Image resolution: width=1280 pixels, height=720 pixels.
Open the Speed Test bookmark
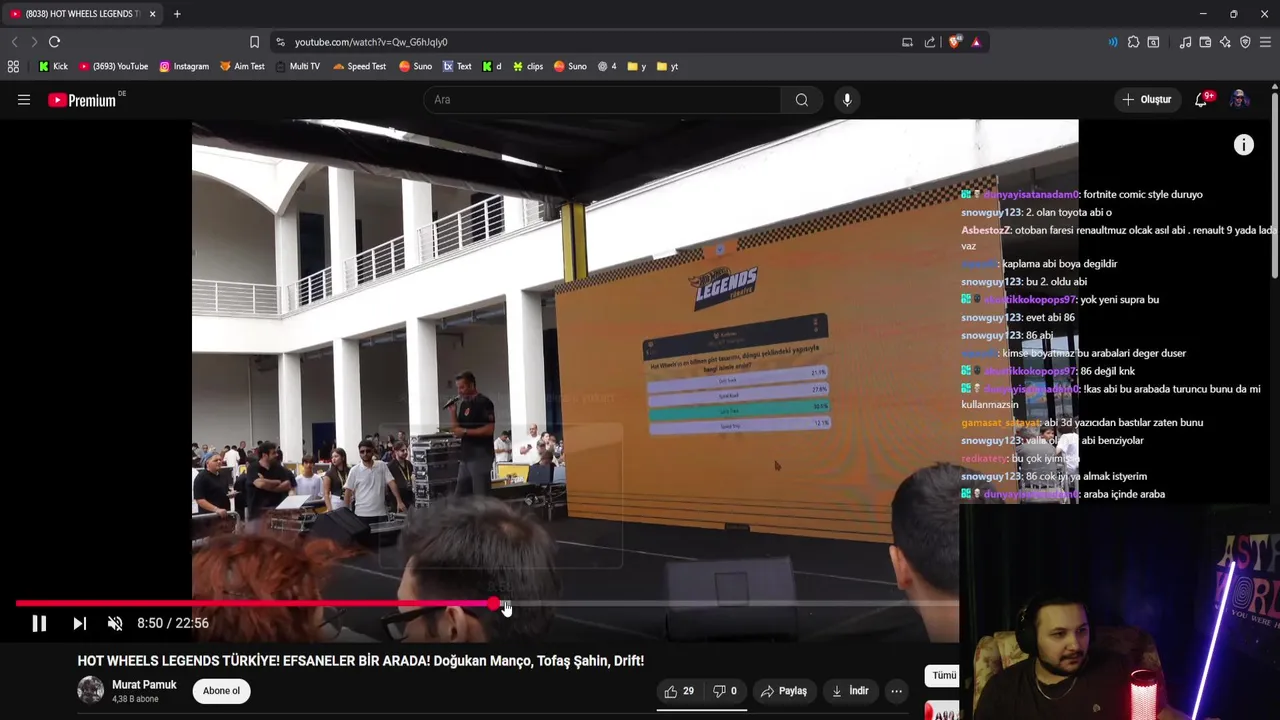pos(359,66)
